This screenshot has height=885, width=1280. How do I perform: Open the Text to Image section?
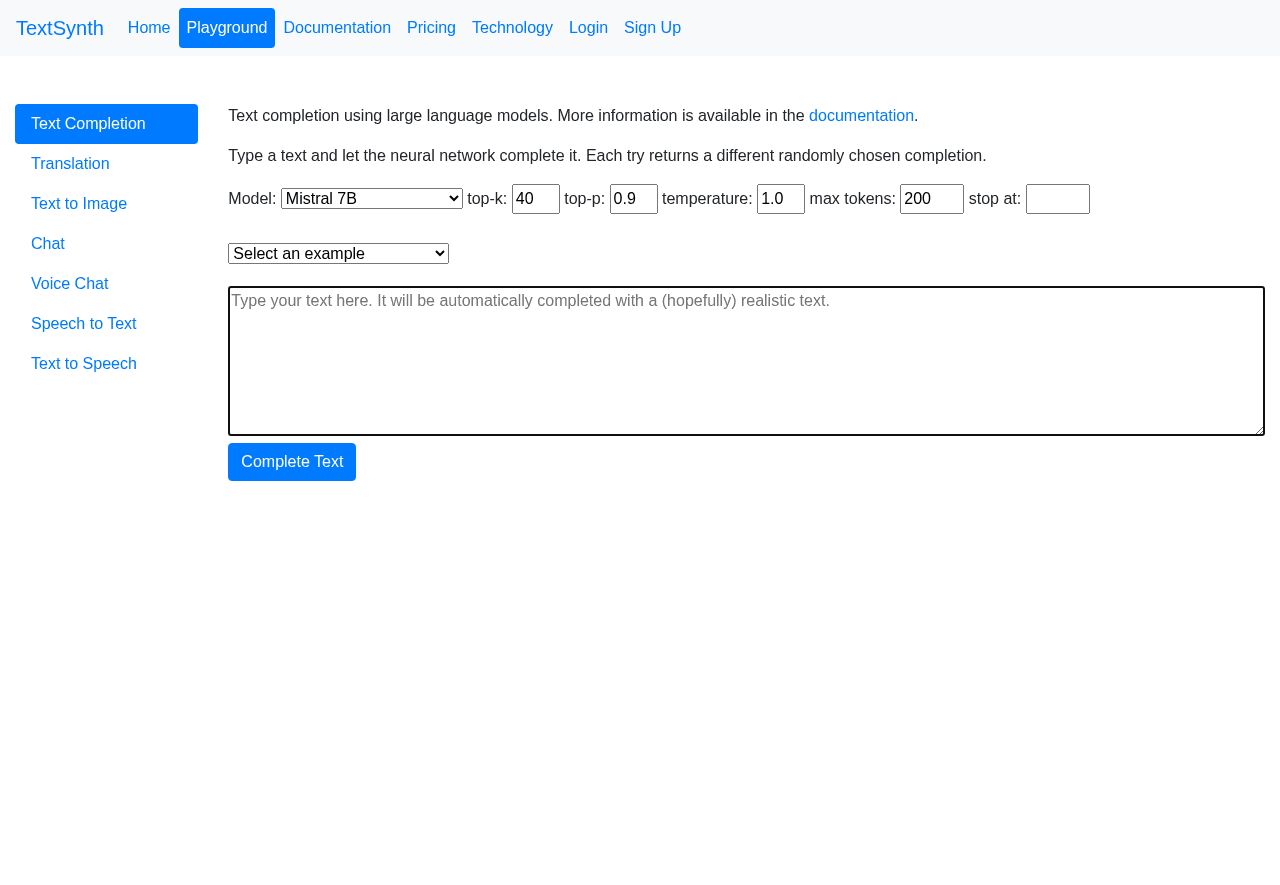78,201
